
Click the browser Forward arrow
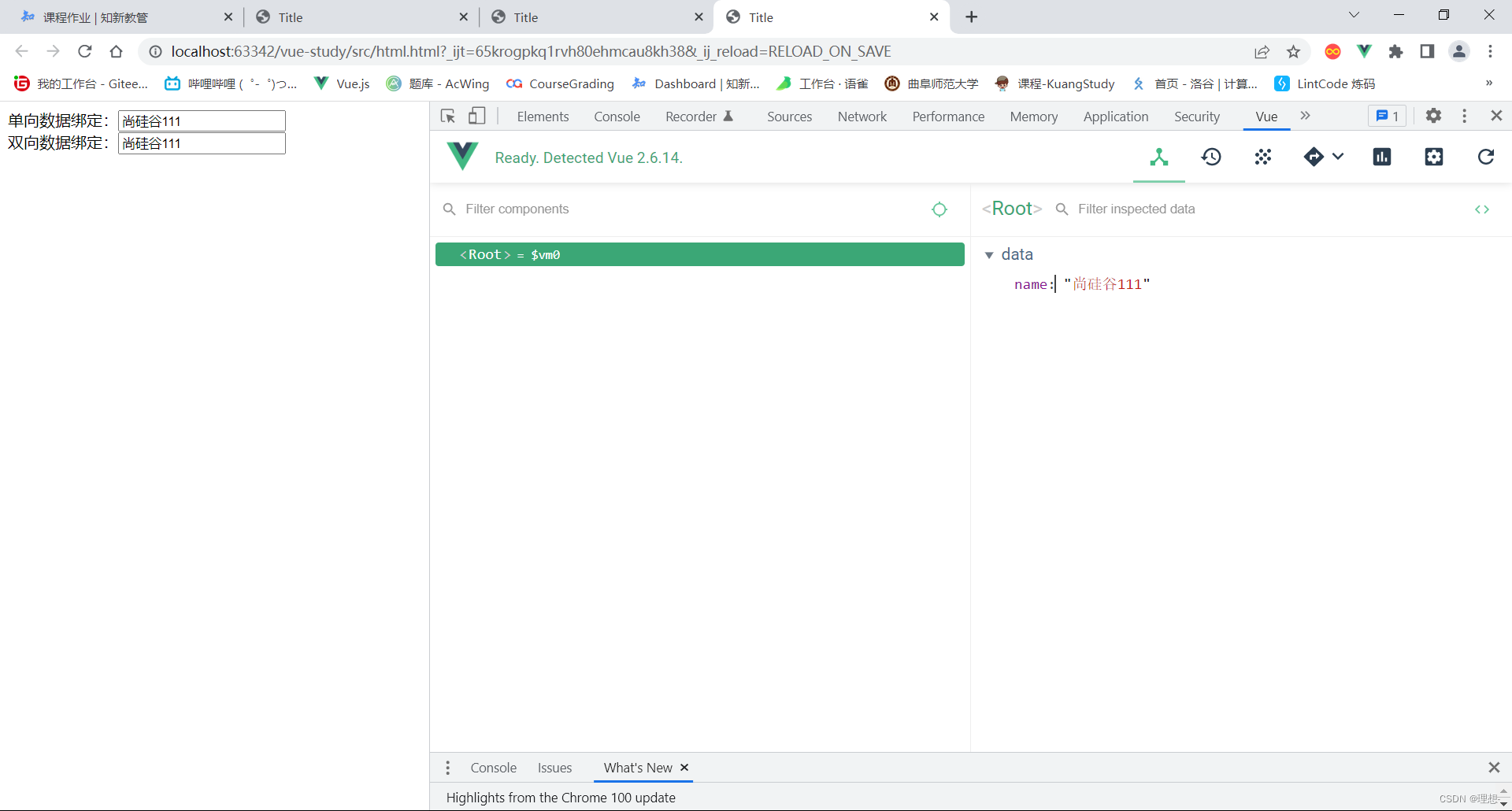pos(53,51)
